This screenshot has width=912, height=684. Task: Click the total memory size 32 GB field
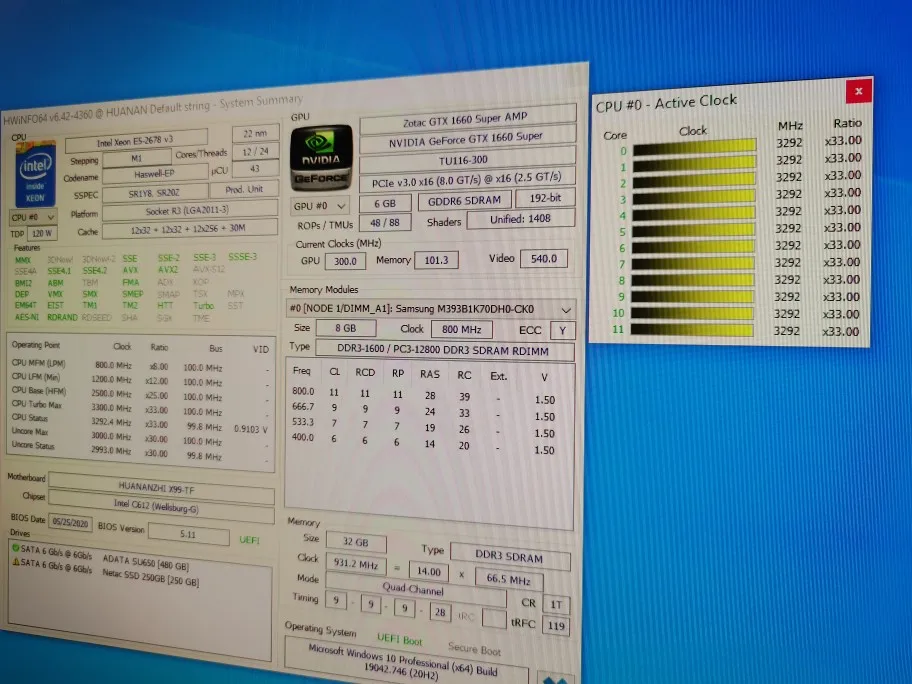point(356,542)
